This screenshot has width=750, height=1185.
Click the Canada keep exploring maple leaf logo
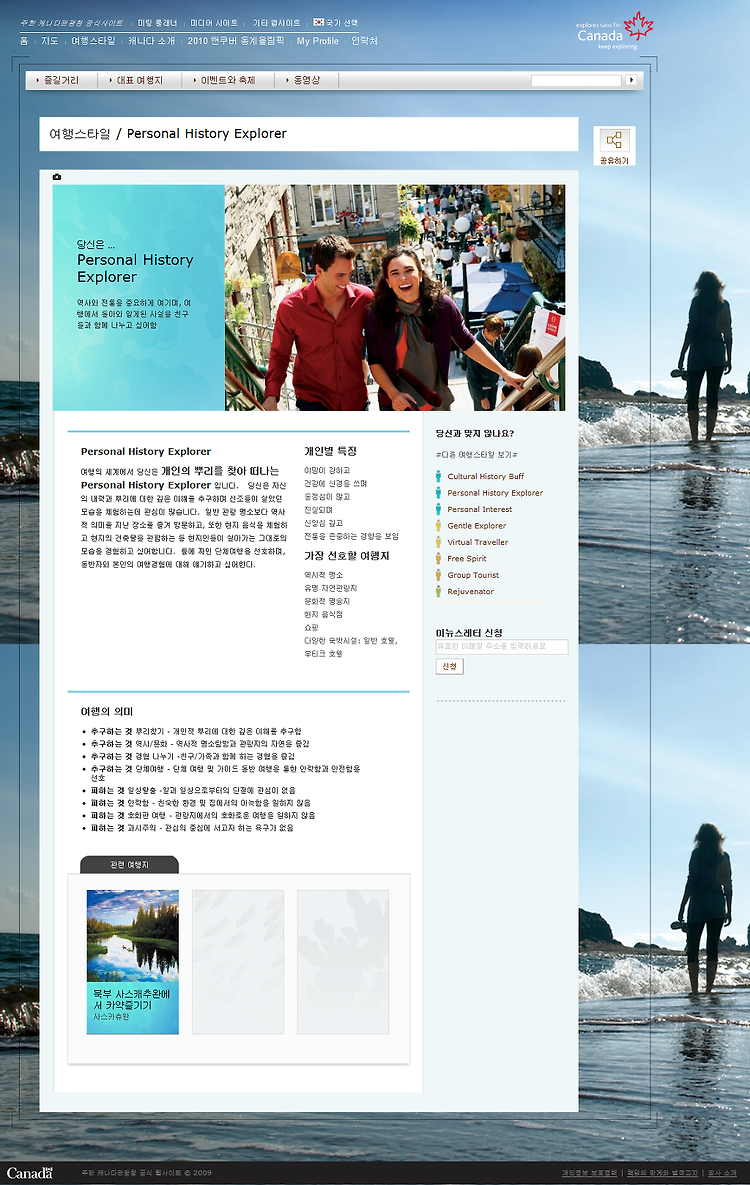click(x=615, y=31)
